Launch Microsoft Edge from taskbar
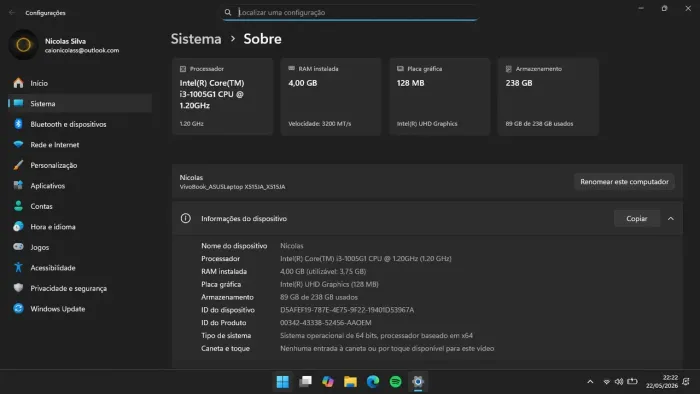Viewport: 700px width, 394px height. 373,382
